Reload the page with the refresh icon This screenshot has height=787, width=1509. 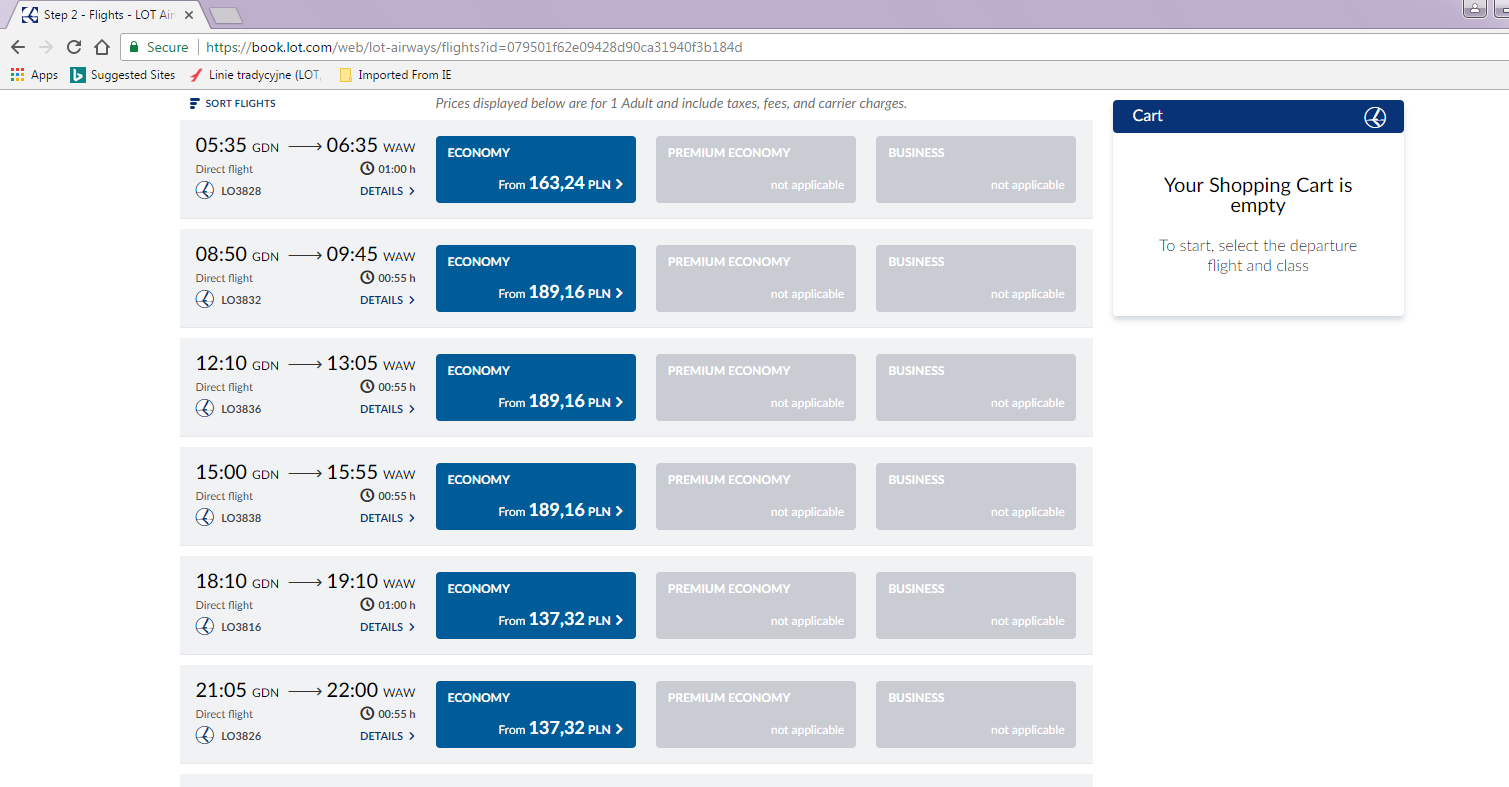click(74, 47)
